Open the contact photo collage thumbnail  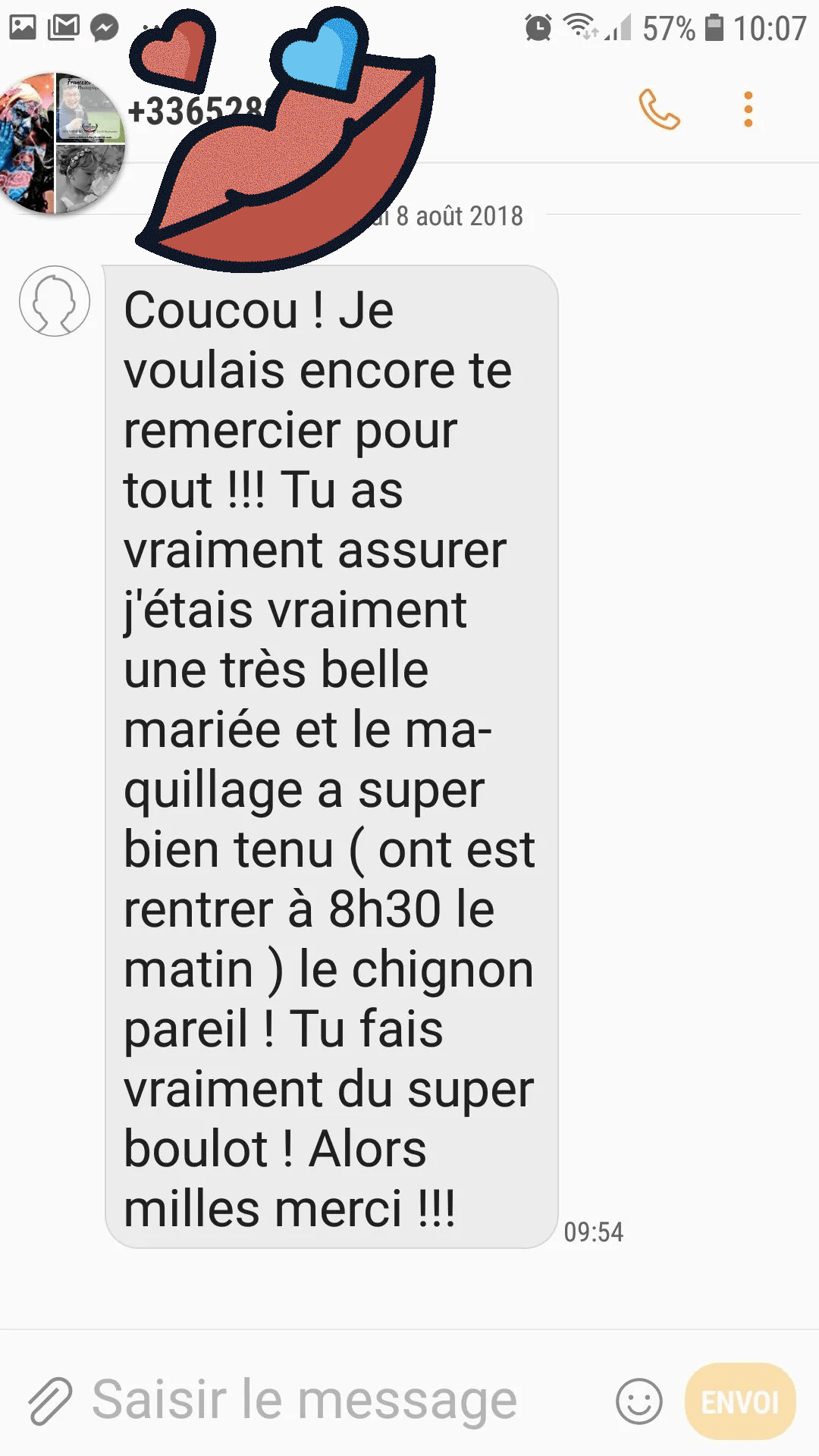pos(61,143)
